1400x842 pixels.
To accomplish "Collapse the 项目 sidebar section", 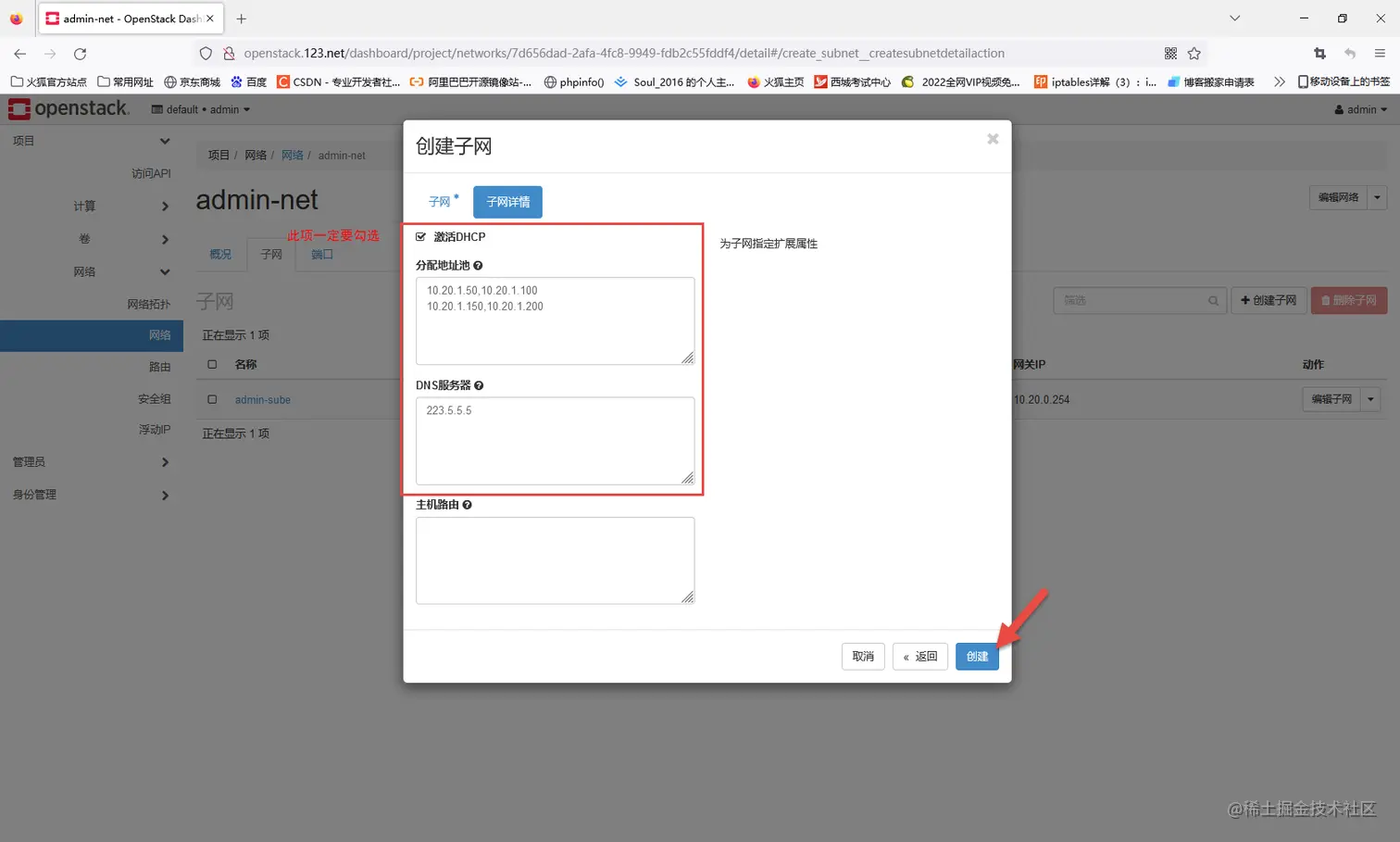I will pos(91,141).
